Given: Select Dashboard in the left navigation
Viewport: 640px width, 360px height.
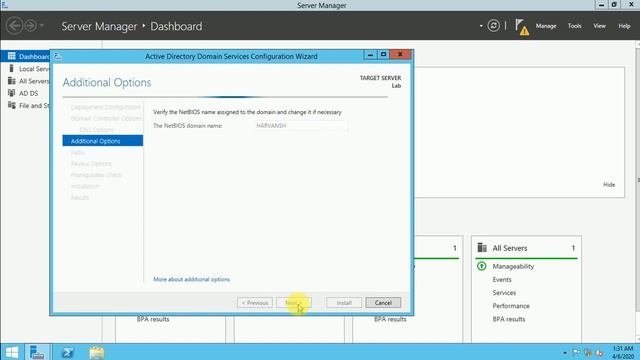Looking at the screenshot, I should point(25,56).
